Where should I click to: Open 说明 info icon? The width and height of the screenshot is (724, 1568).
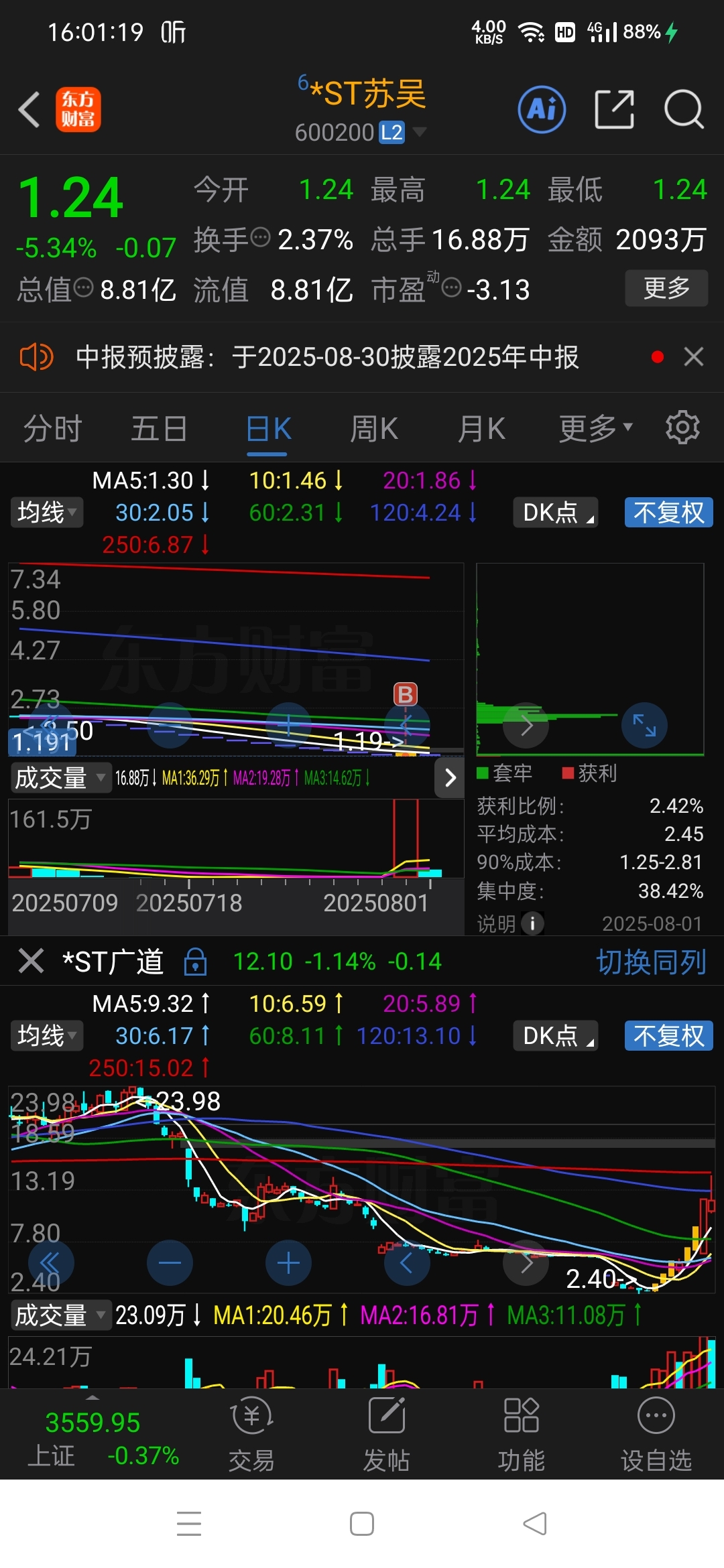532,923
